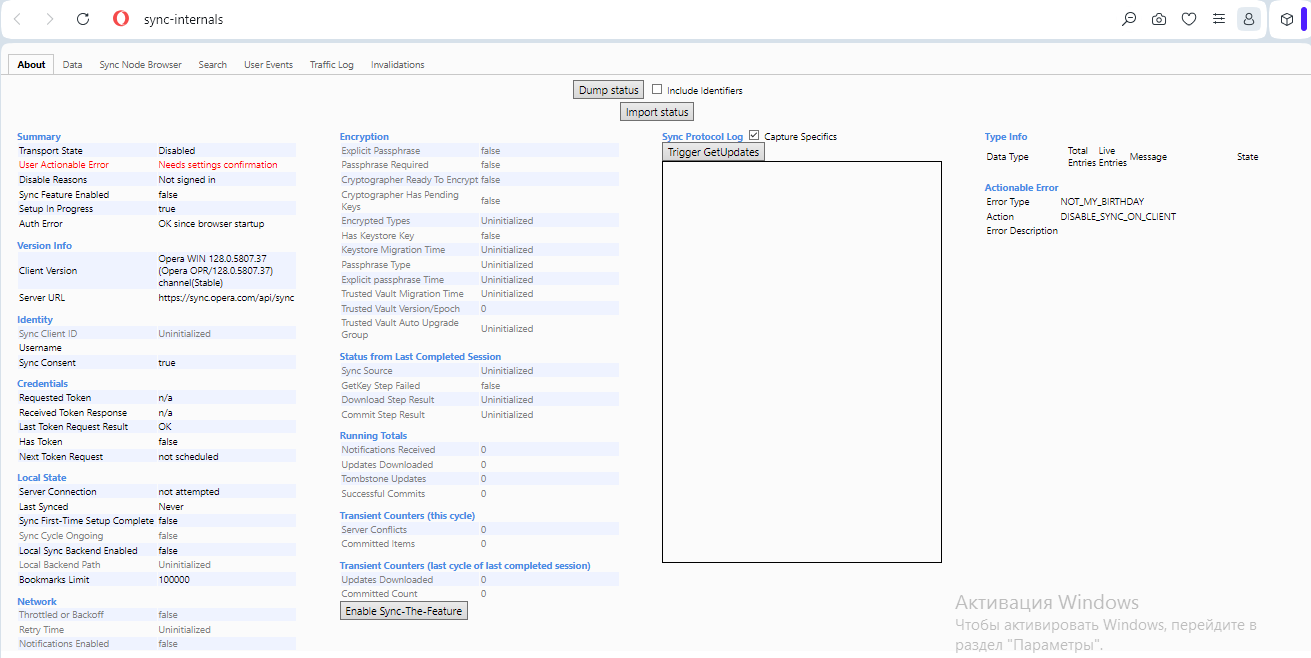The height and width of the screenshot is (658, 1311).
Task: Click the back navigation arrow
Action: click(17, 19)
